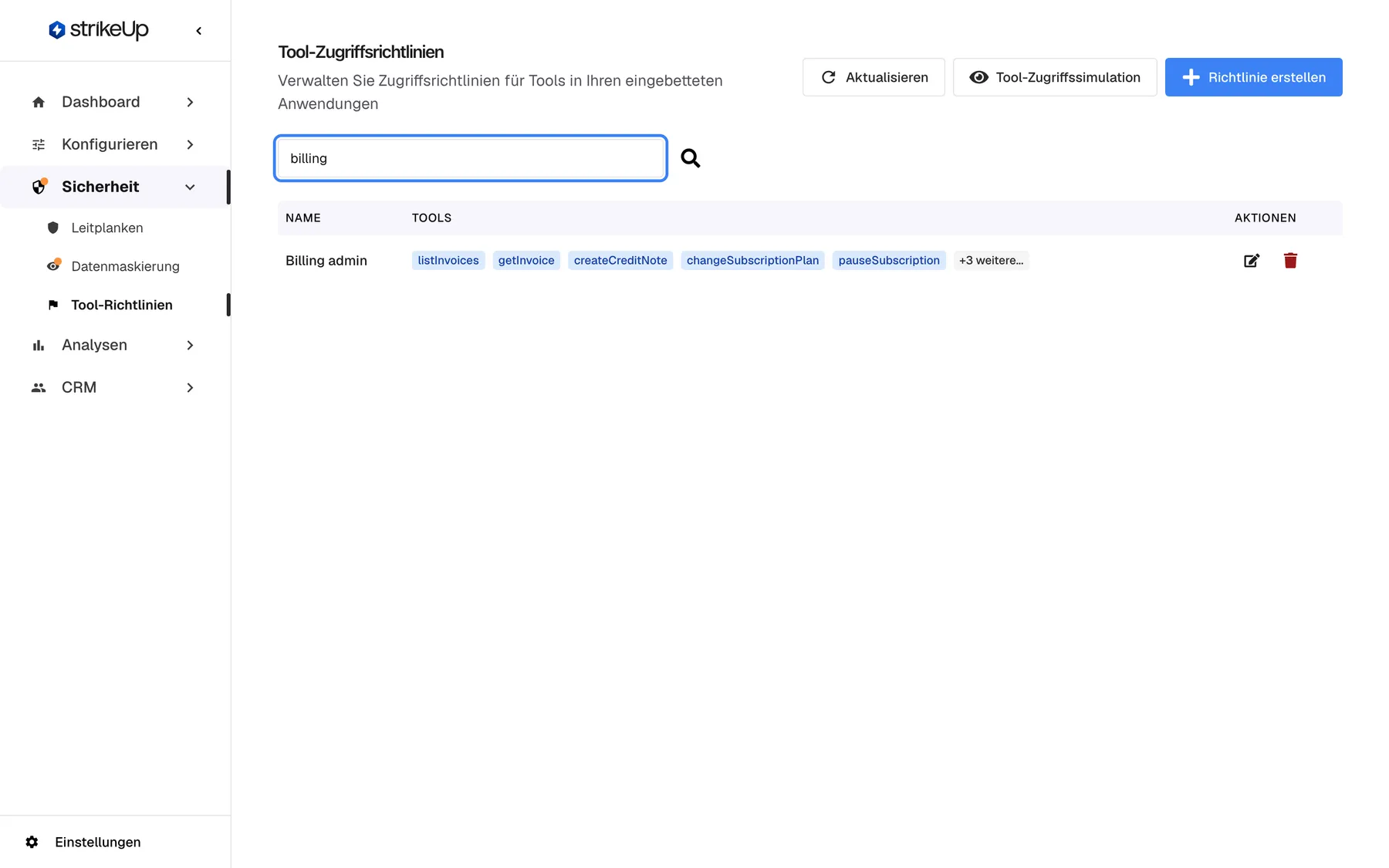This screenshot has width=1389, height=868.
Task: Focus the search field containing billing
Action: [x=471, y=158]
